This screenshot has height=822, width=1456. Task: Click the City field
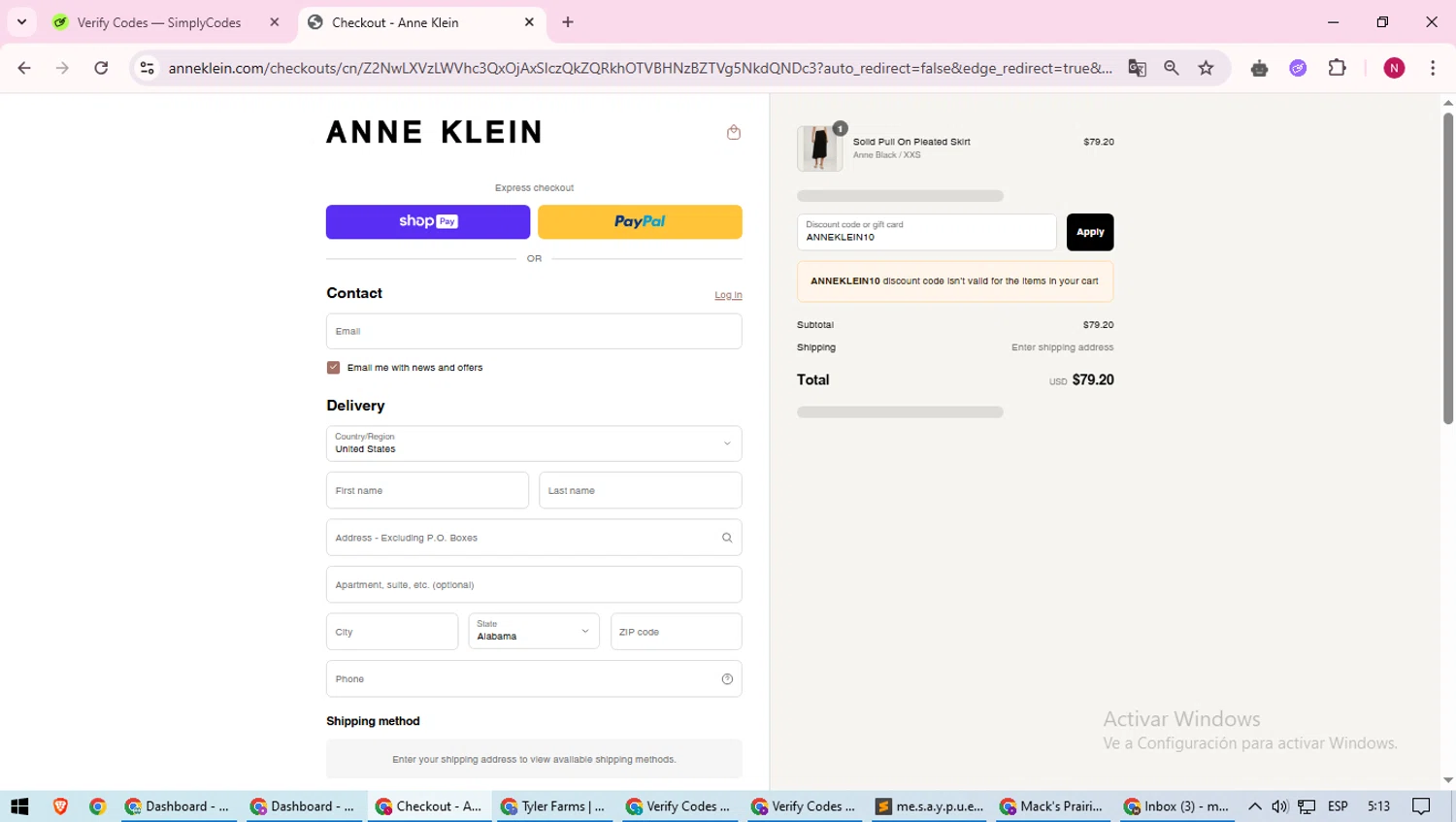point(392,632)
